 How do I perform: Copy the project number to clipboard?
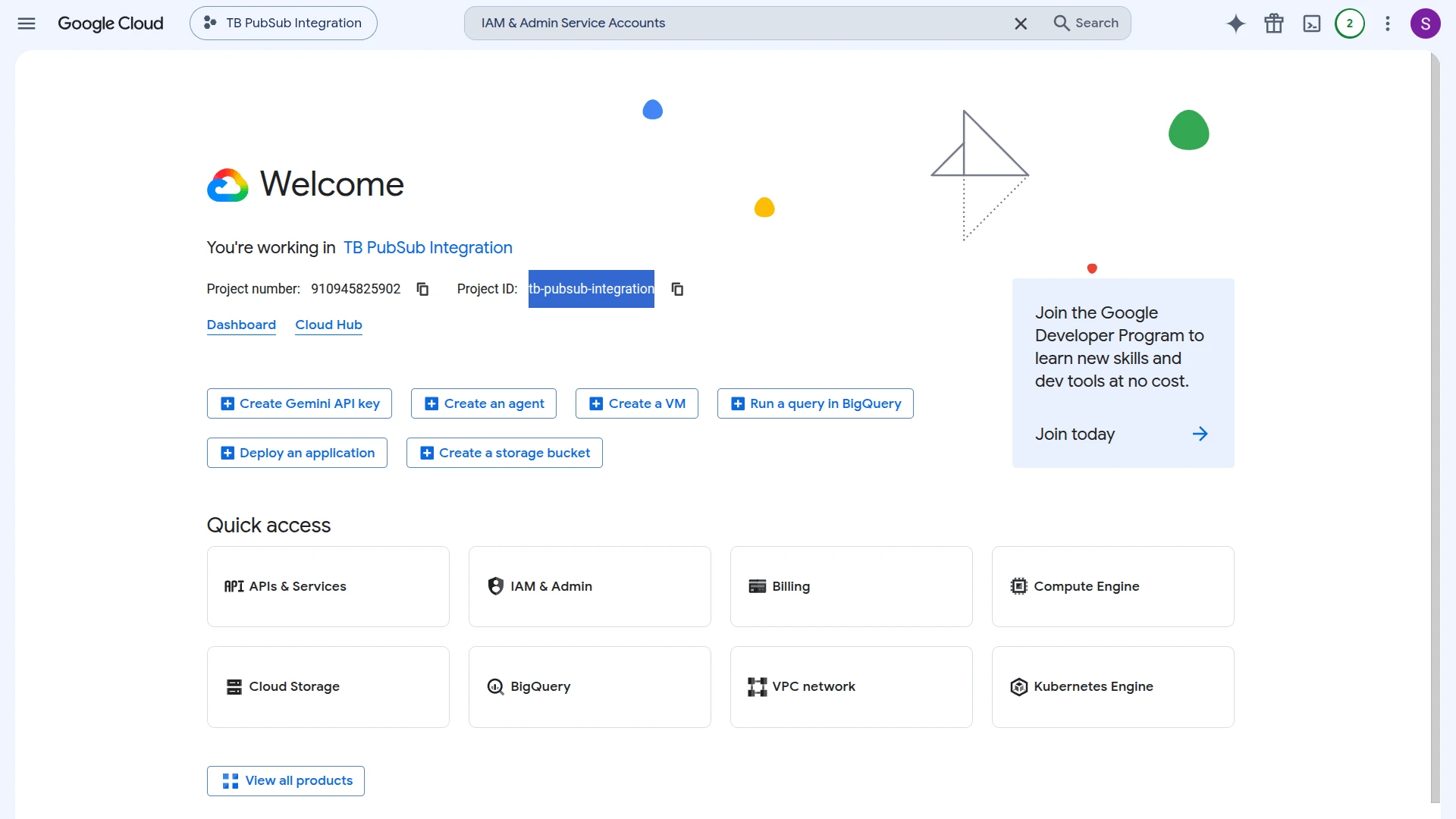[x=422, y=289]
